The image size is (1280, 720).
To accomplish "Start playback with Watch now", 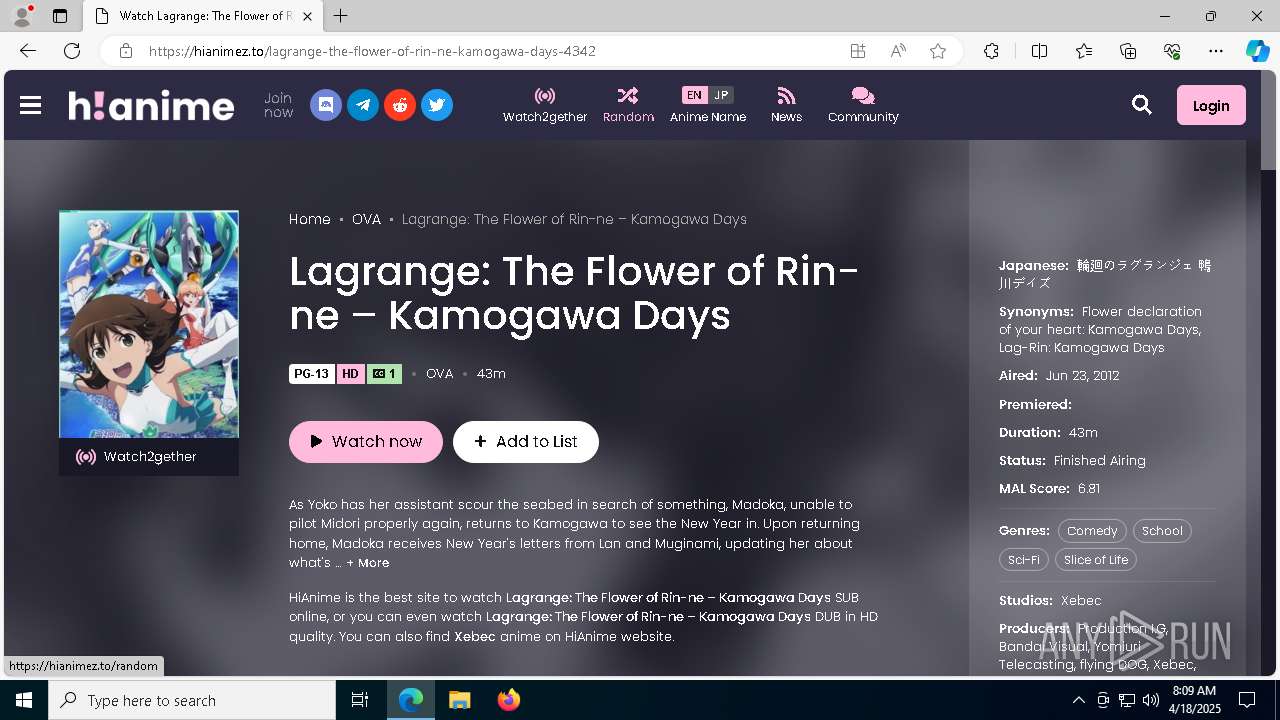I will coord(366,442).
